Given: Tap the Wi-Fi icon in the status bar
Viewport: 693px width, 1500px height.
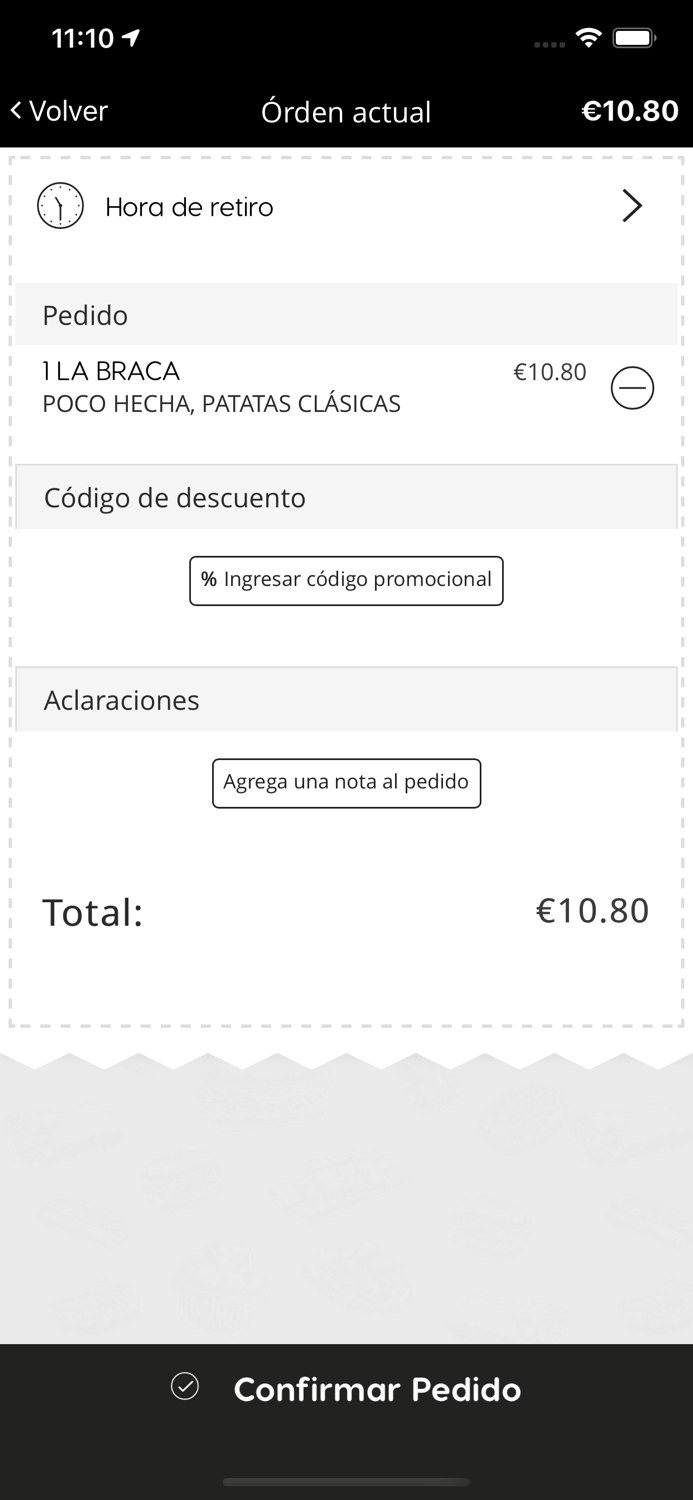Looking at the screenshot, I should point(588,37).
